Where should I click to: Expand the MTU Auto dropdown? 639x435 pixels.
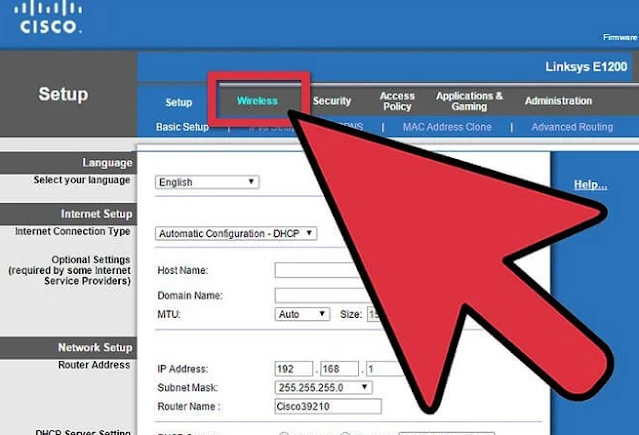click(302, 314)
